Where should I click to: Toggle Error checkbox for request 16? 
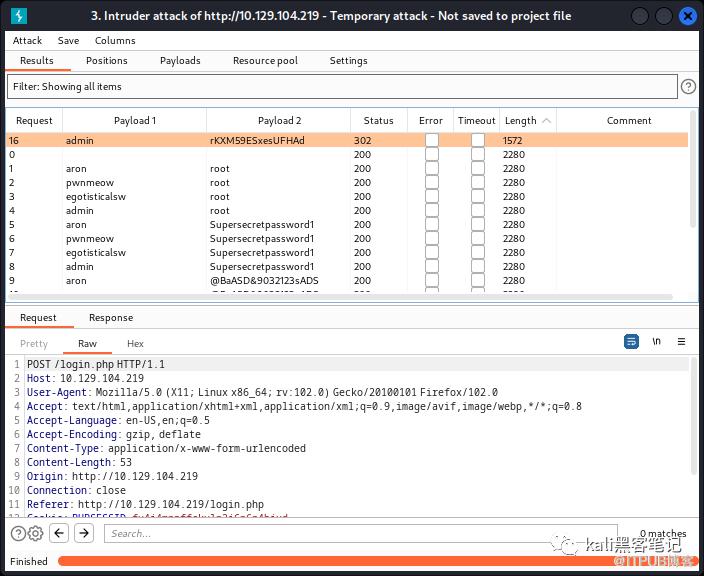point(431,141)
